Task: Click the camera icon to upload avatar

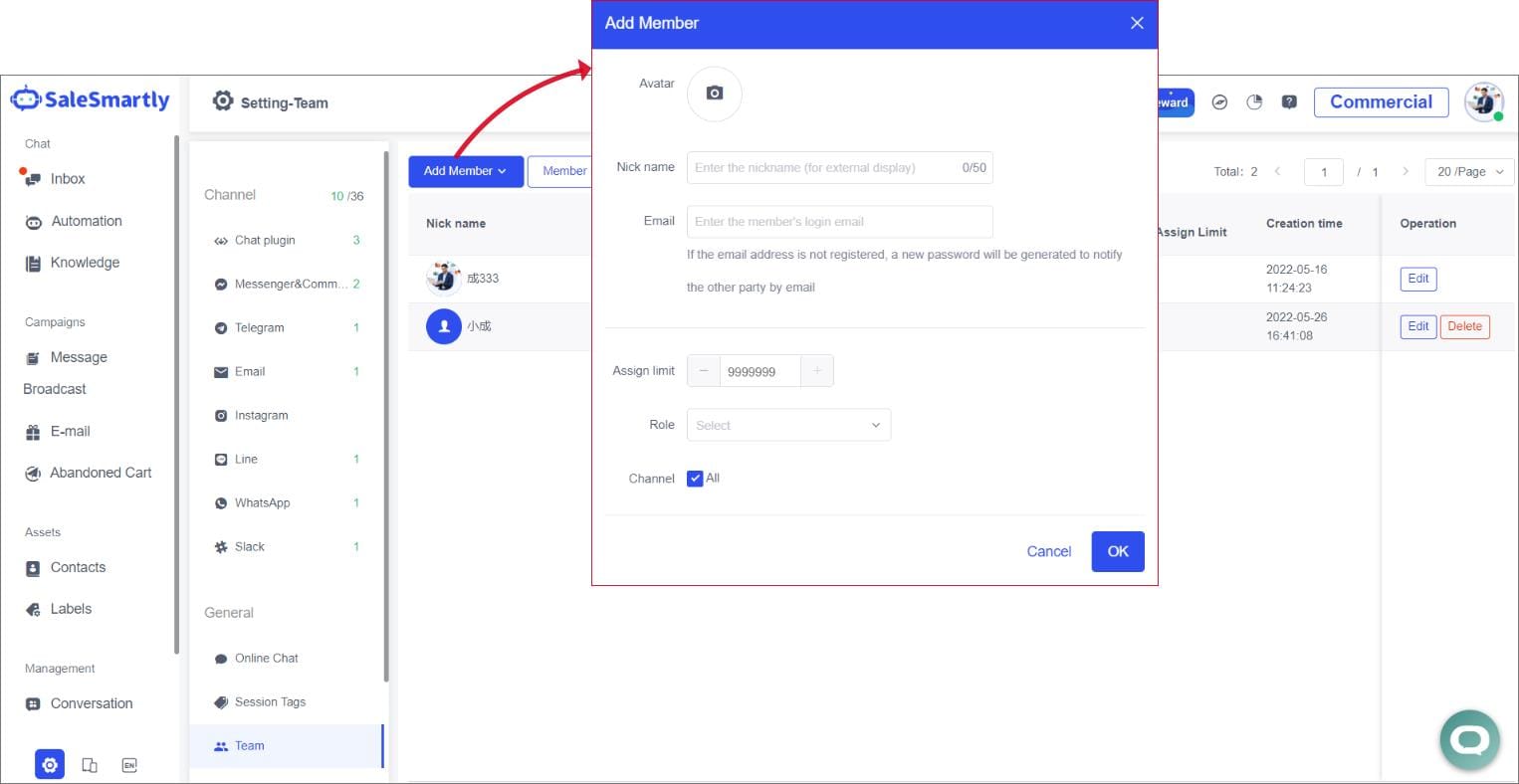Action: pyautogui.click(x=714, y=94)
